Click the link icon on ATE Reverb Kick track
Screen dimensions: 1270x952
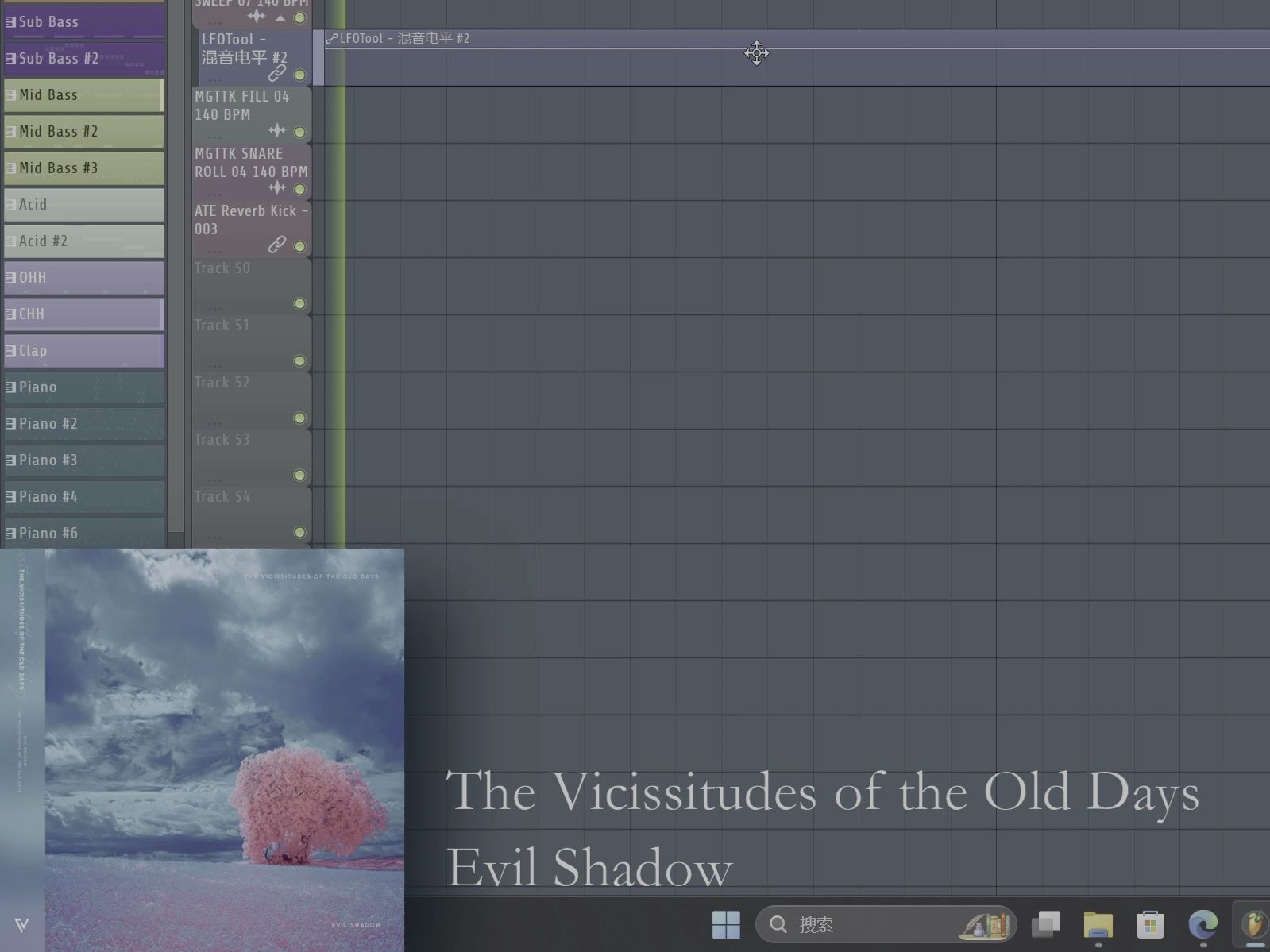276,244
